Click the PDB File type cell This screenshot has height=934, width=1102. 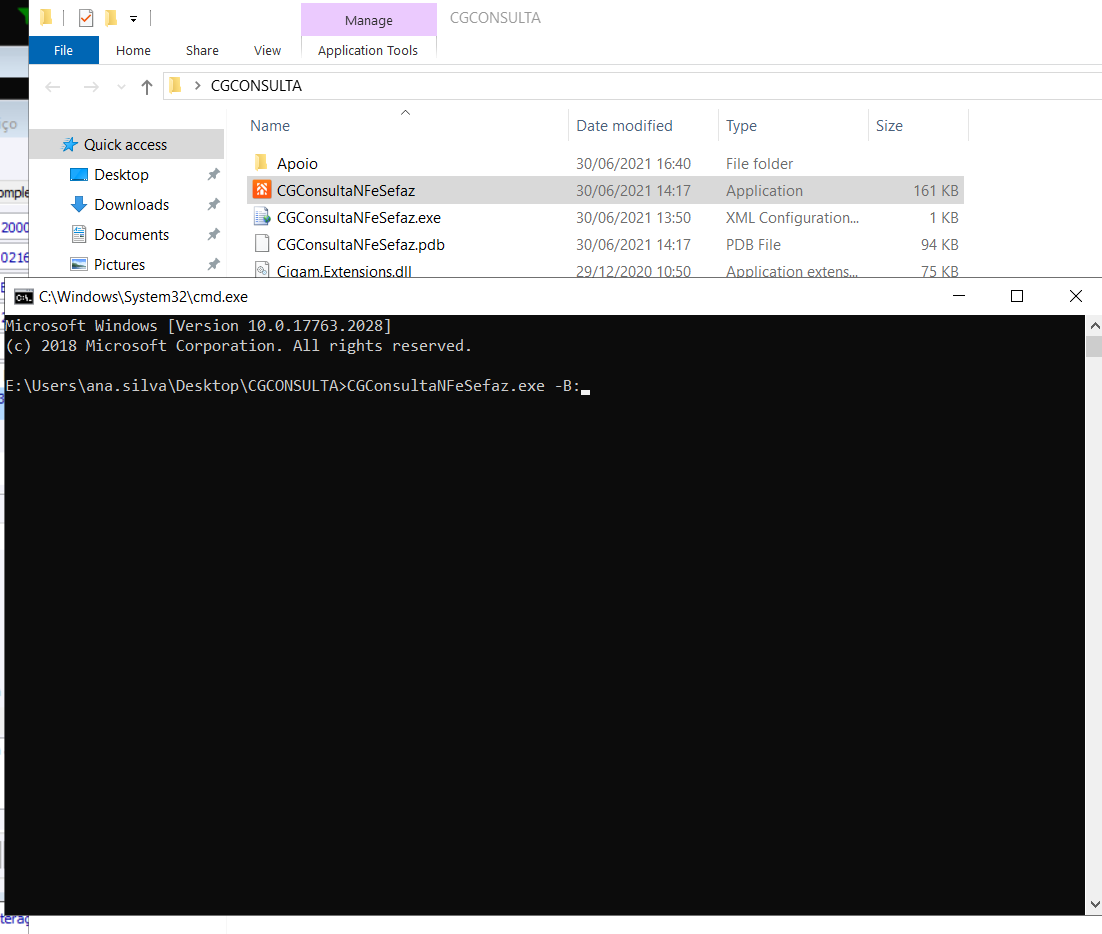pyautogui.click(x=753, y=245)
